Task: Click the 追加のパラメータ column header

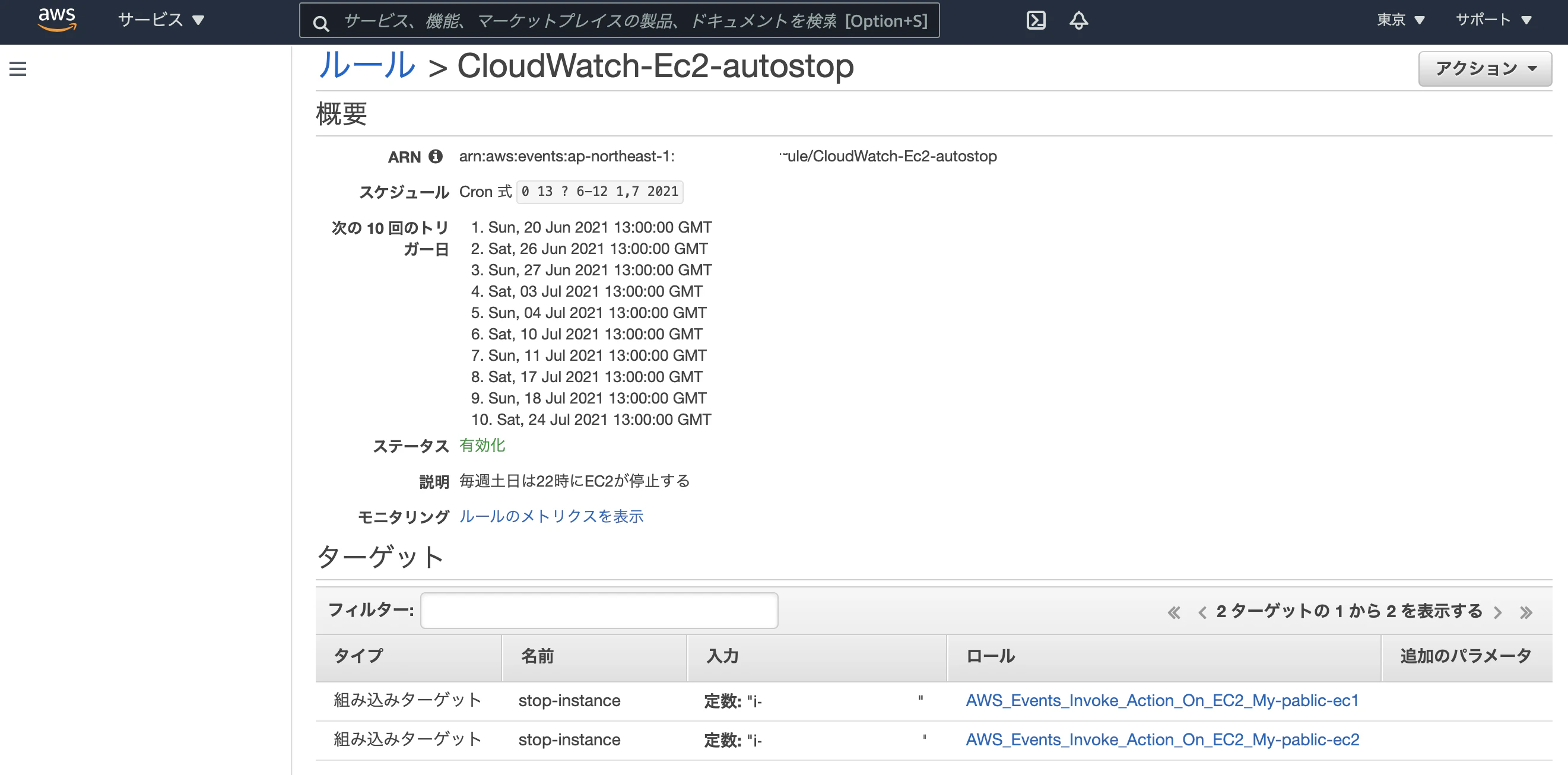Action: [x=1467, y=657]
